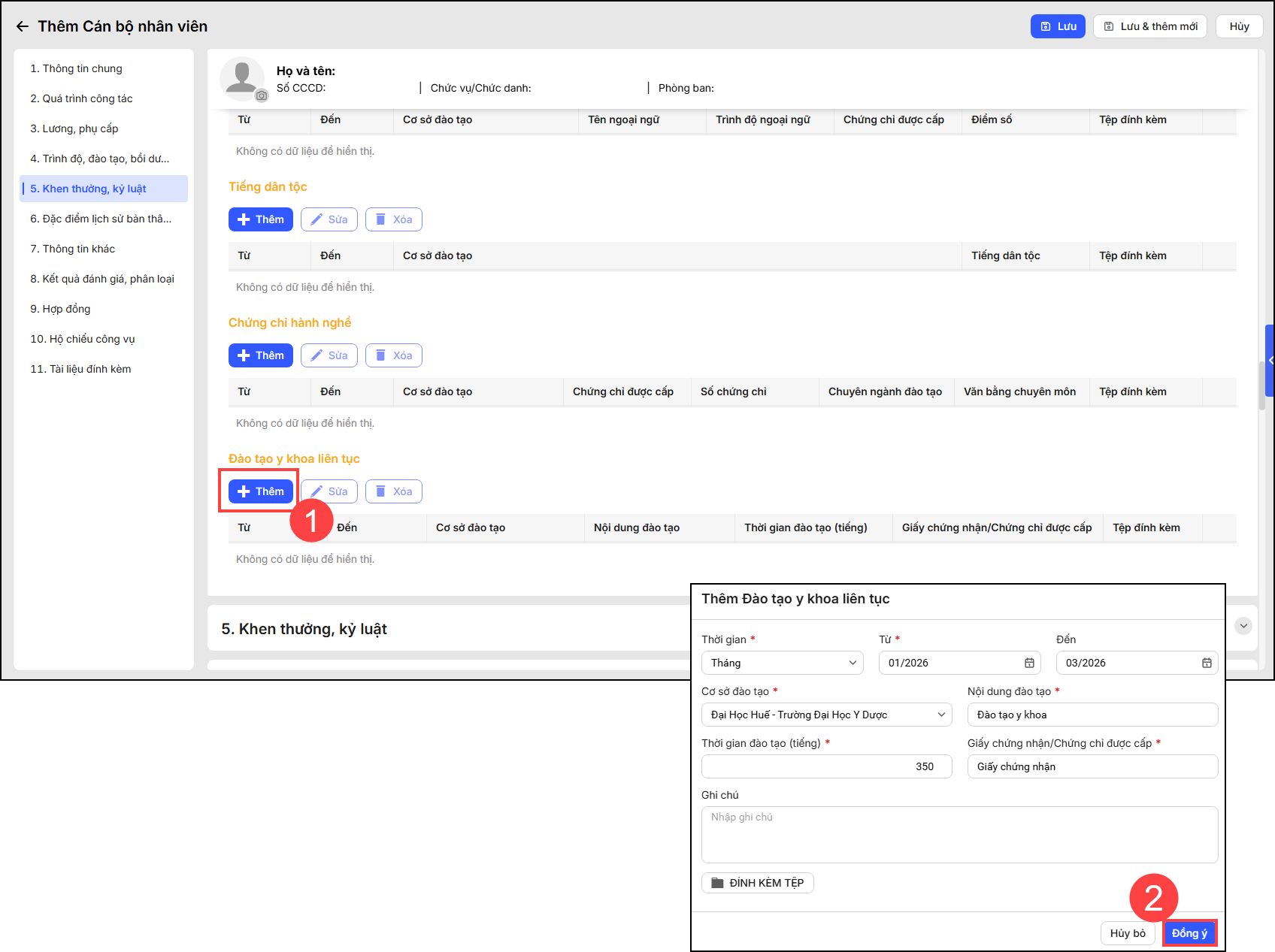Screen dimensions: 1275x952
Task: Click Lưu save button in header
Action: pyautogui.click(x=1057, y=26)
